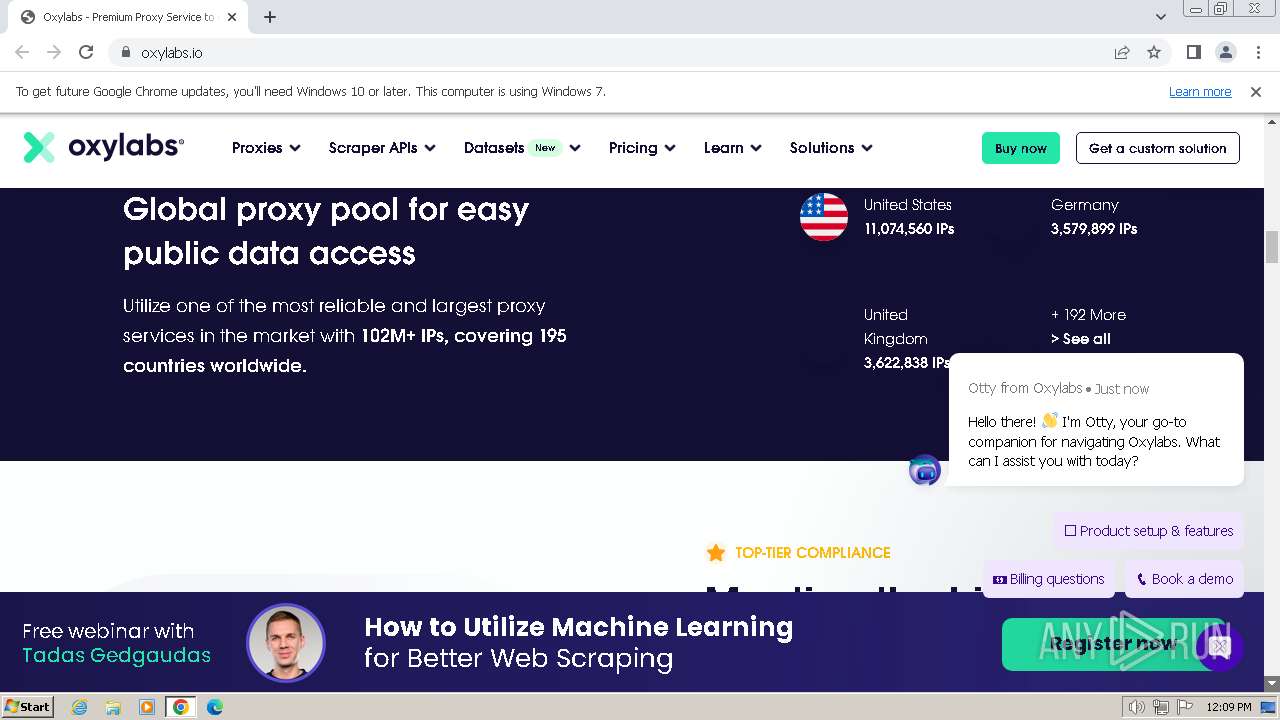Choose Billing questions chat option

pos(1048,579)
